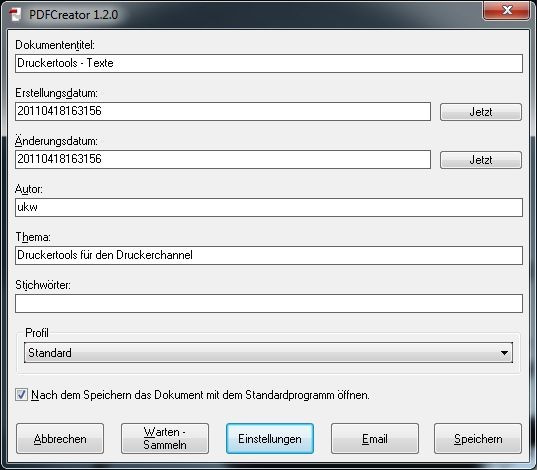
Task: Click the PDFCreator icon in title bar
Action: [x=15, y=14]
